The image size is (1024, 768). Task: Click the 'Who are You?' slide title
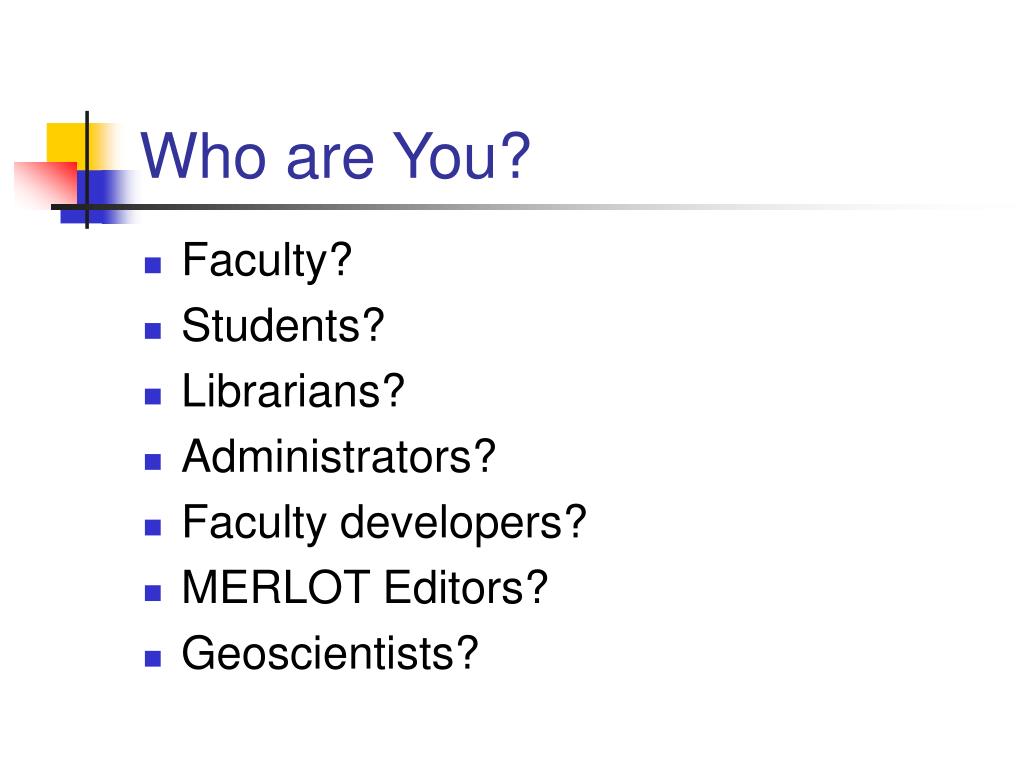click(335, 156)
